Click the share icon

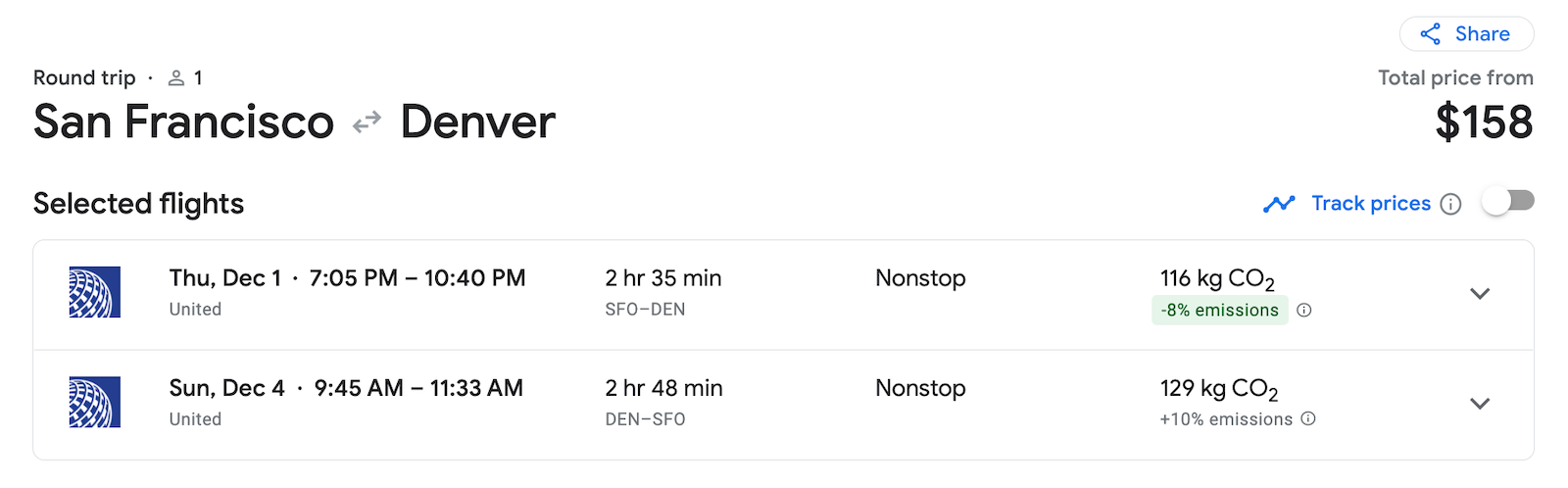coord(1431,34)
